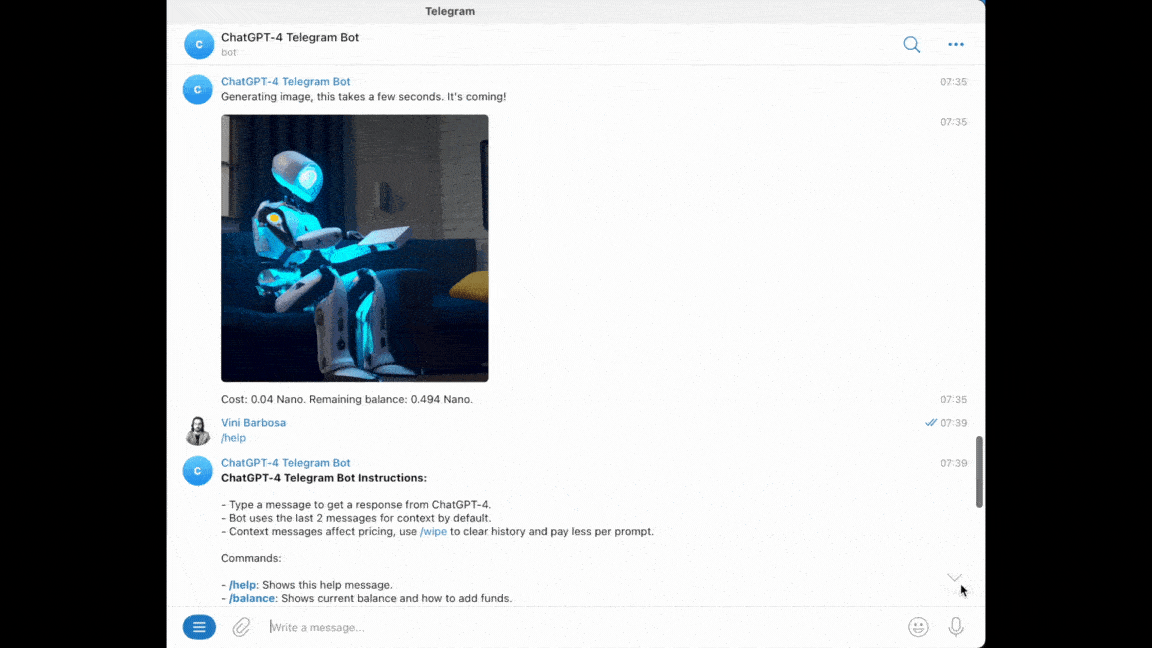Click 'Type a message to get a response' line
Screen dimensions: 1152x648
(356, 505)
